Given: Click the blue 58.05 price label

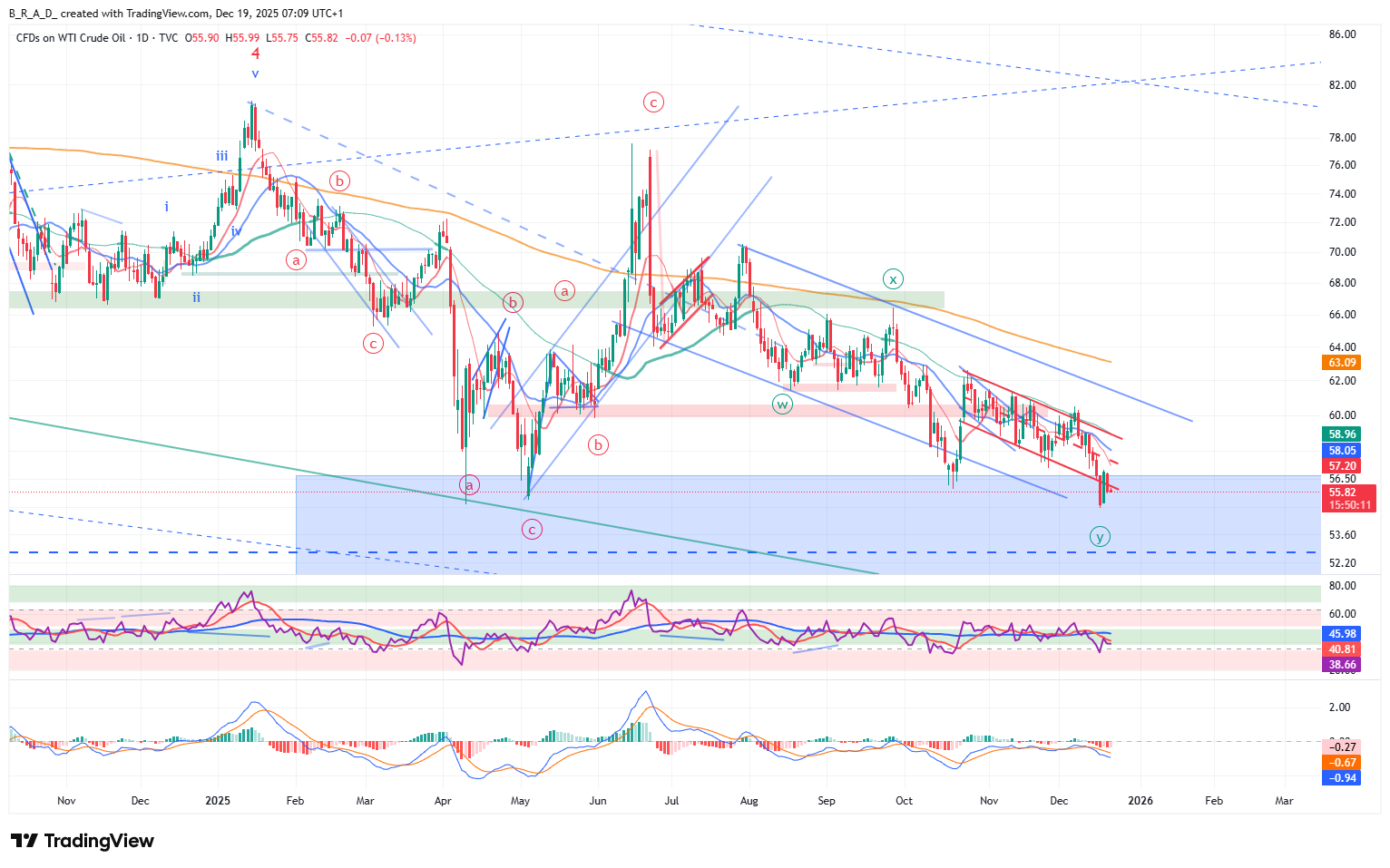Looking at the screenshot, I should coord(1342,451).
